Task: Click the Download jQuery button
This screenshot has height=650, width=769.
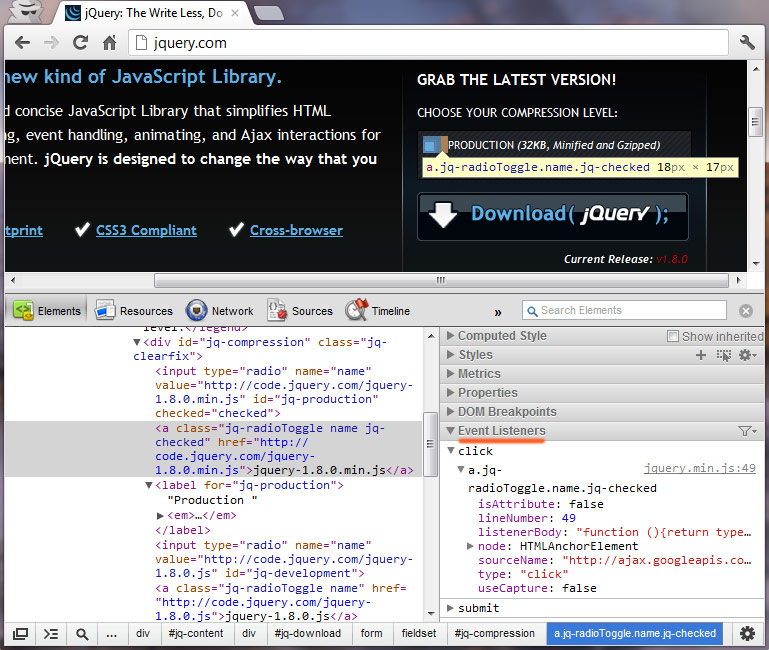Action: 553,216
